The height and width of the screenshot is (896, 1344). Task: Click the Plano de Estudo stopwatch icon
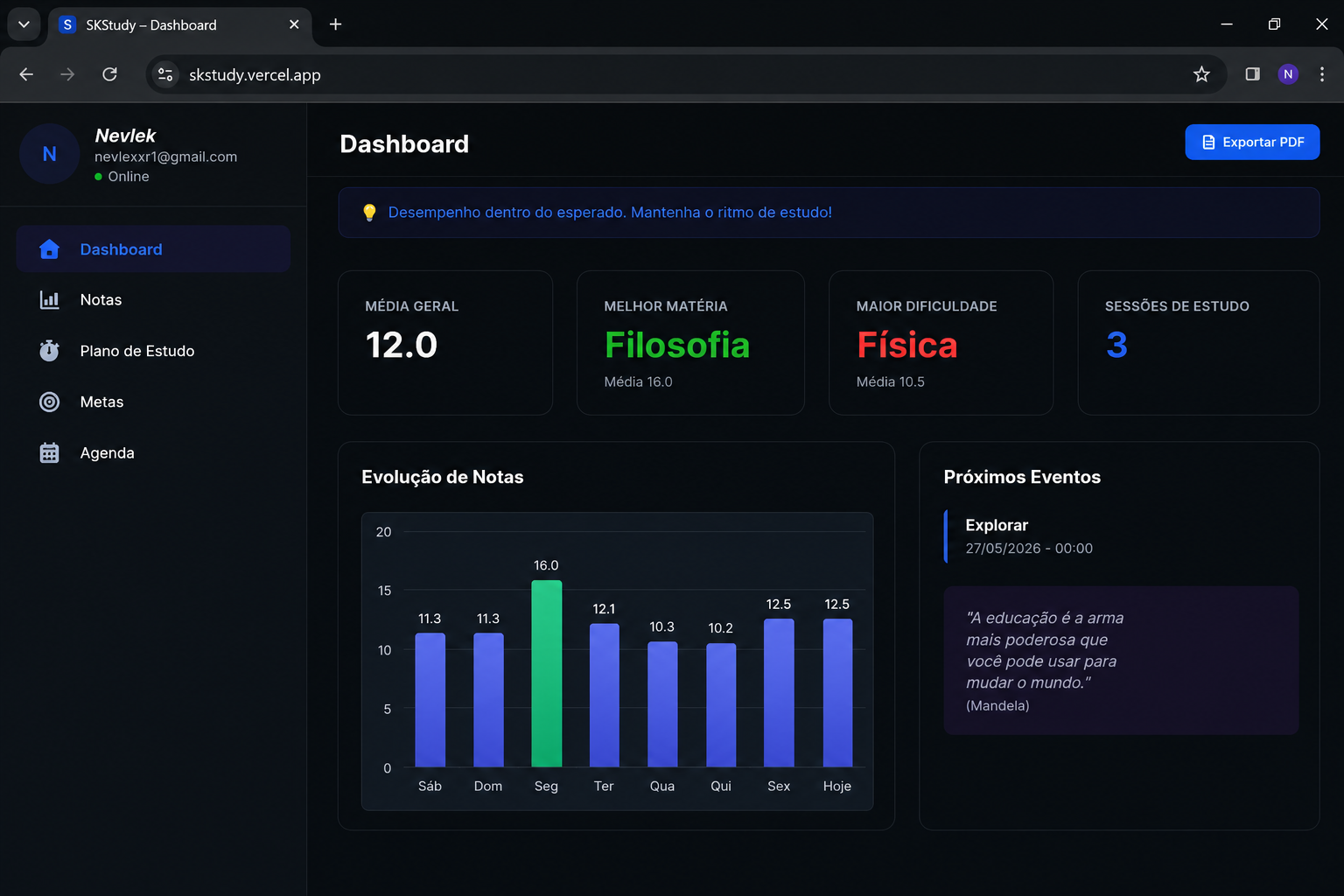50,351
